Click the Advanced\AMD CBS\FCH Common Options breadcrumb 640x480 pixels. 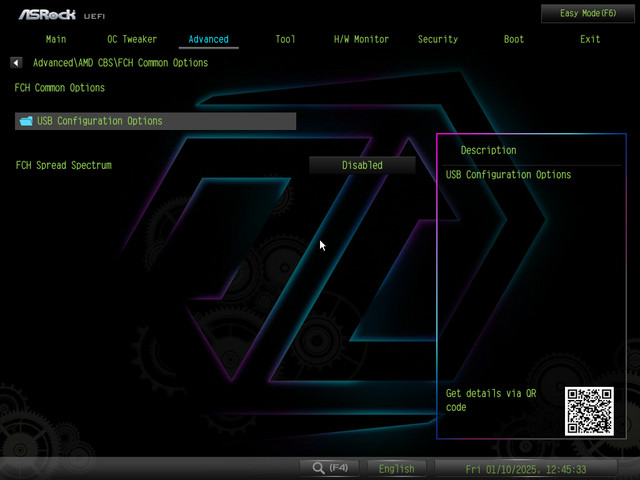(120, 62)
